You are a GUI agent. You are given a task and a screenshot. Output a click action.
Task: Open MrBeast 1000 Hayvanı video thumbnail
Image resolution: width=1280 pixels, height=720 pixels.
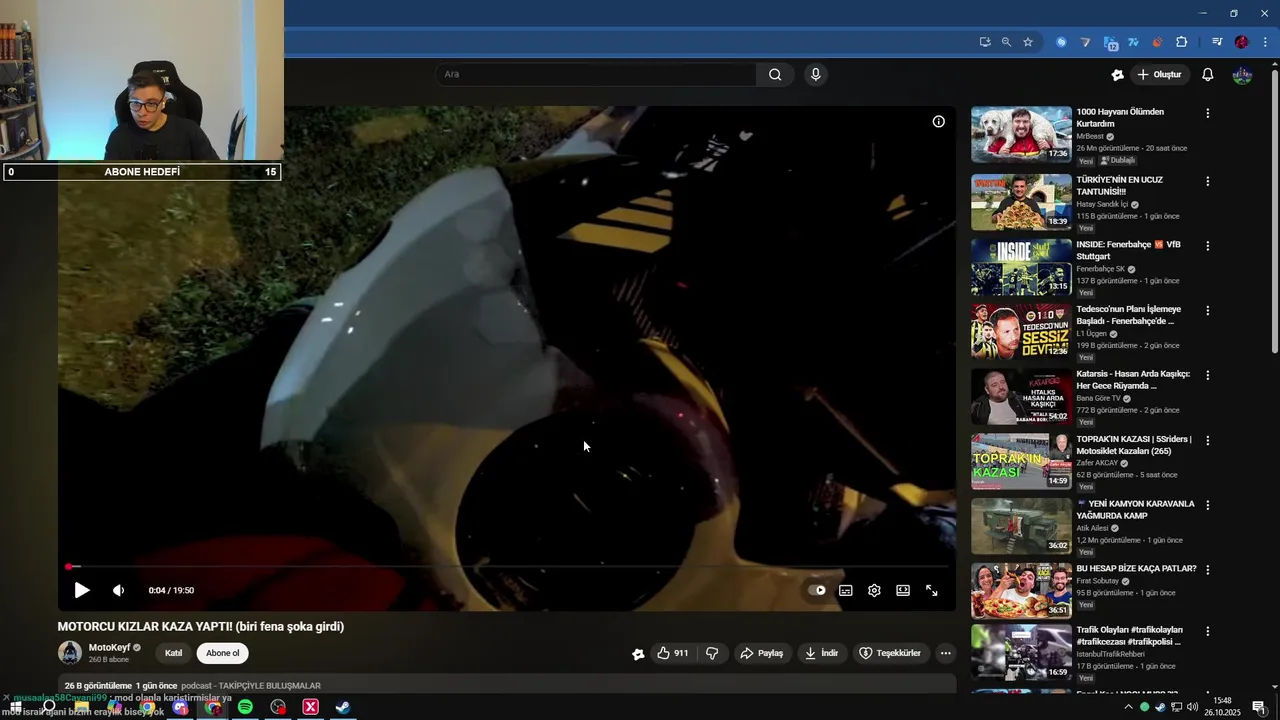point(1021,134)
